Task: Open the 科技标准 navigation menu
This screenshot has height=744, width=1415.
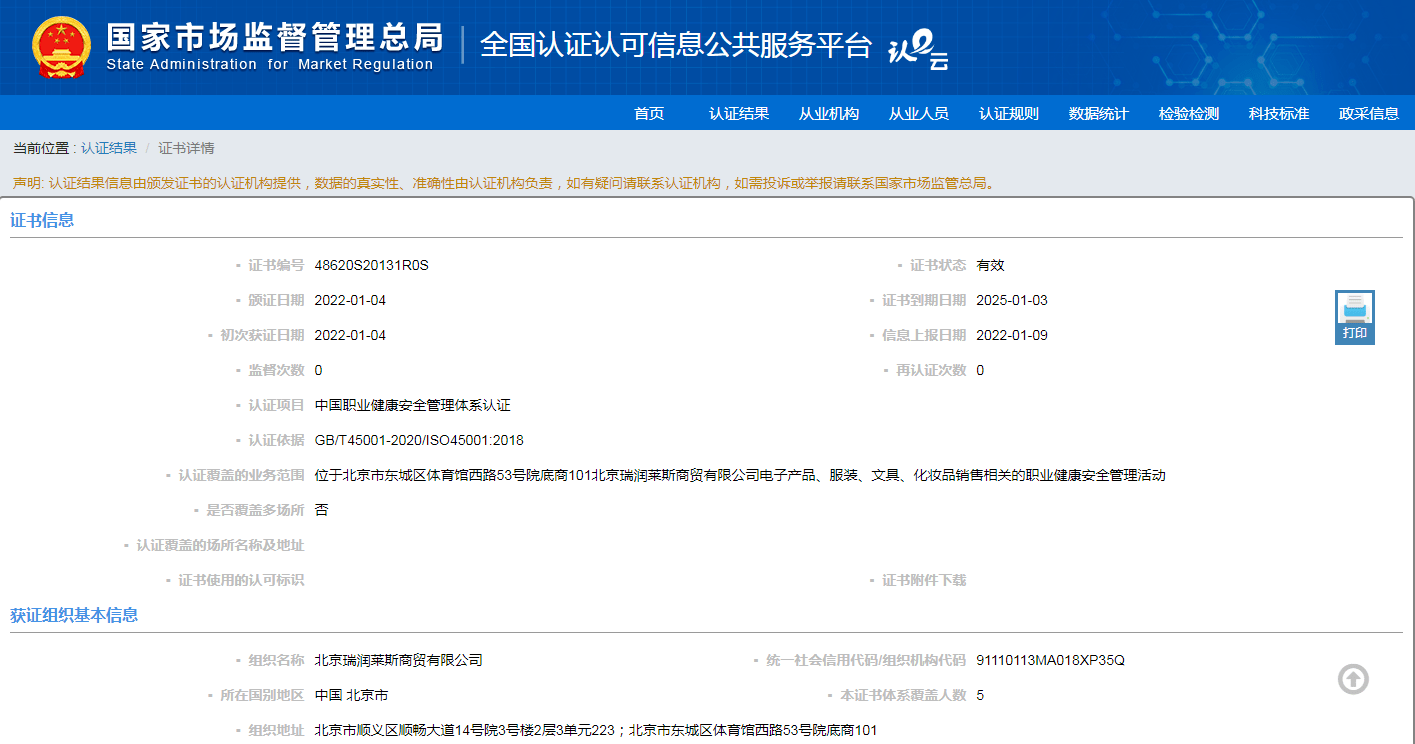Action: coord(1279,113)
